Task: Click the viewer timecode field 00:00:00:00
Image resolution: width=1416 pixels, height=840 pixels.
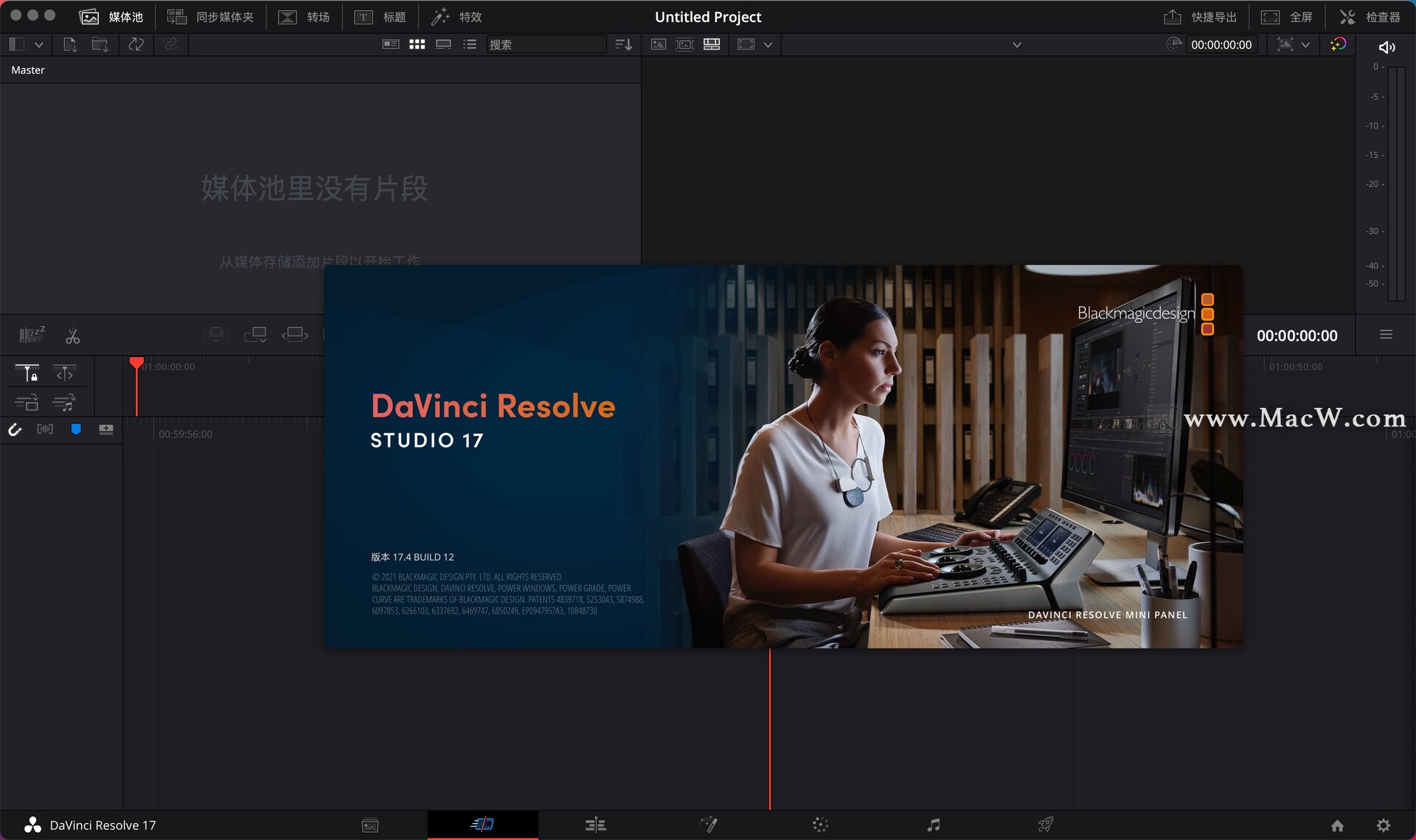Action: point(1221,44)
